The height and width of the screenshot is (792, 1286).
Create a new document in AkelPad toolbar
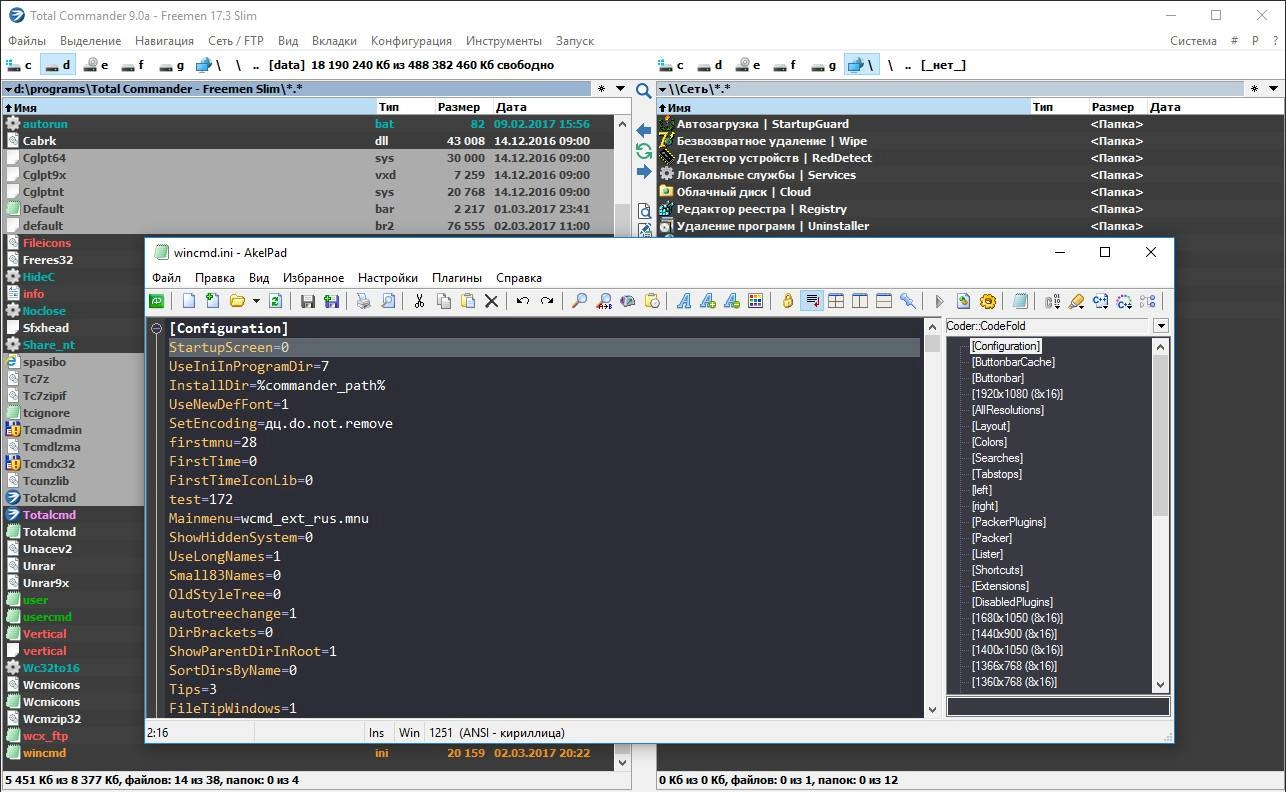coord(188,301)
